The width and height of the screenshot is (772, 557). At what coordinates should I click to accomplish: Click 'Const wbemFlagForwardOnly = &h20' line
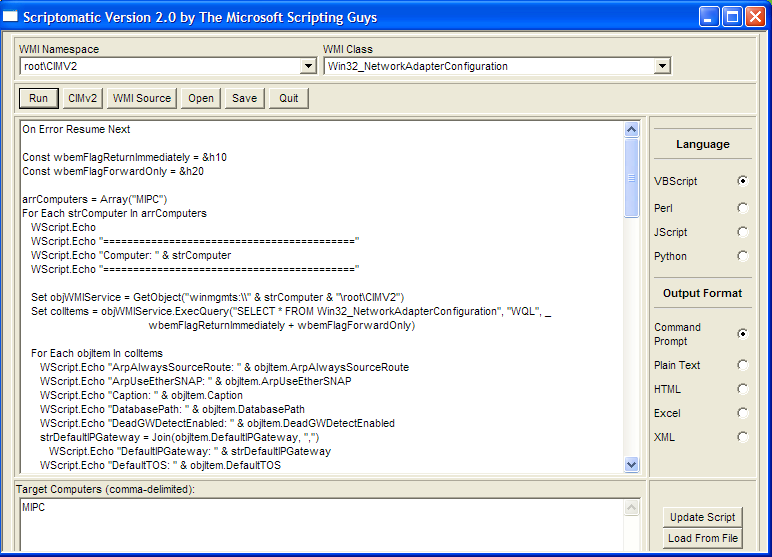coord(113,171)
